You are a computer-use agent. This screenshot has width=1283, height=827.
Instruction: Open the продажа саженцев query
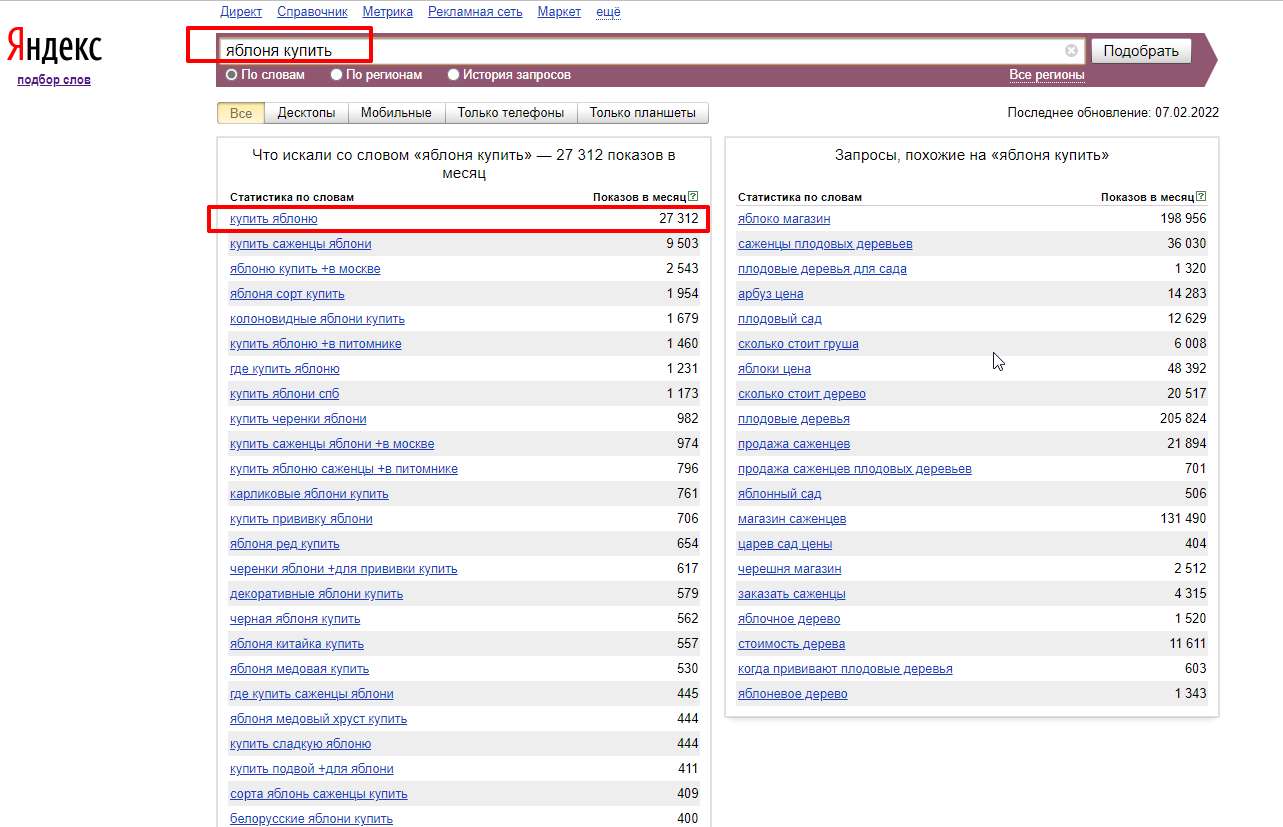coord(794,444)
